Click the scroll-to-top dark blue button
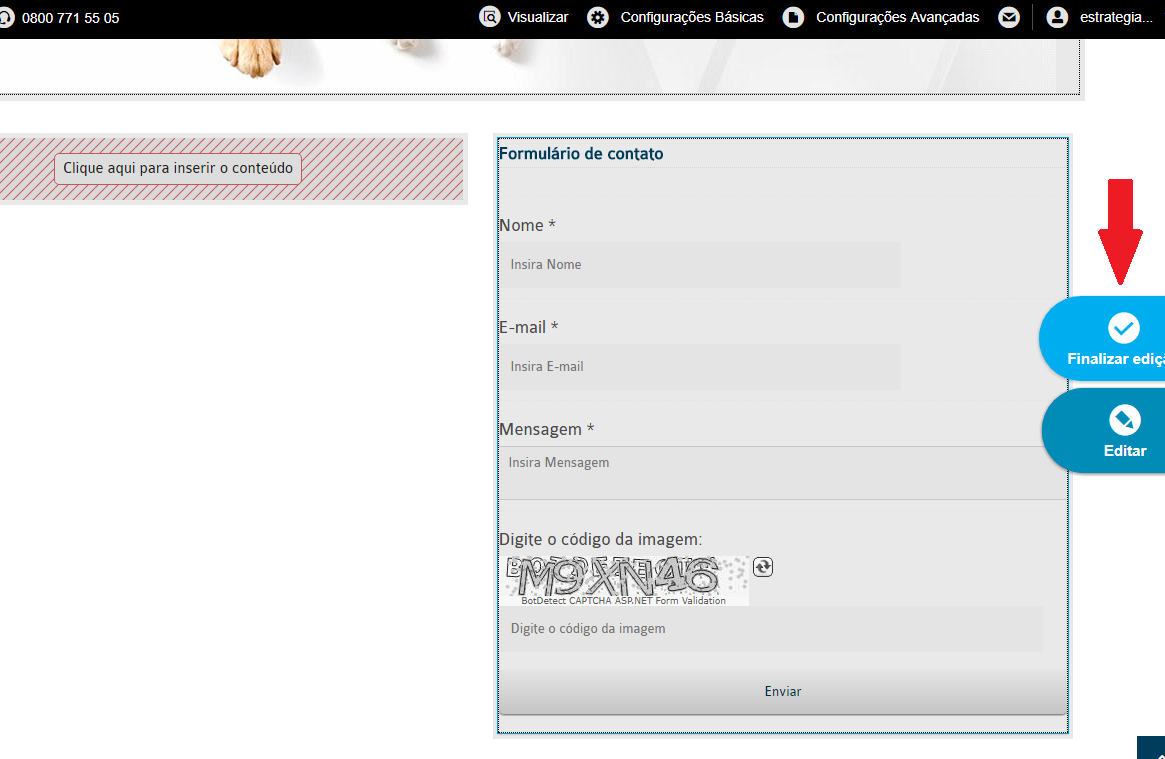The height and width of the screenshot is (759, 1165). tap(1152, 749)
